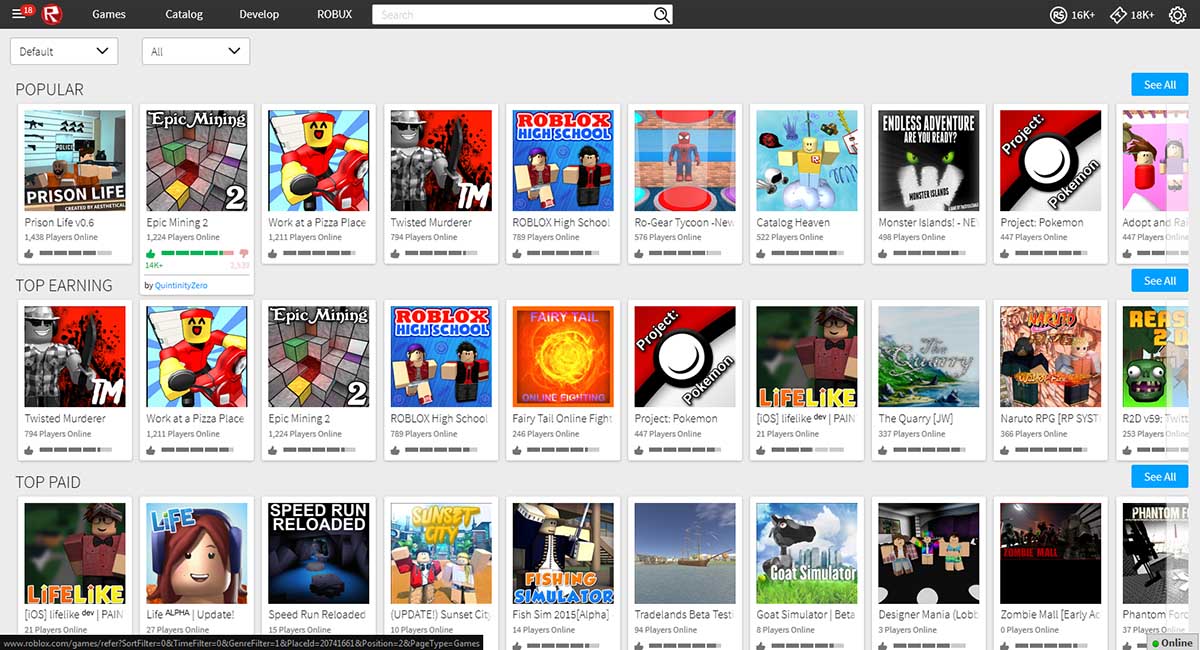Open the Speed Run Reloaded thumbnail
This screenshot has height=650, width=1200.
click(x=319, y=552)
